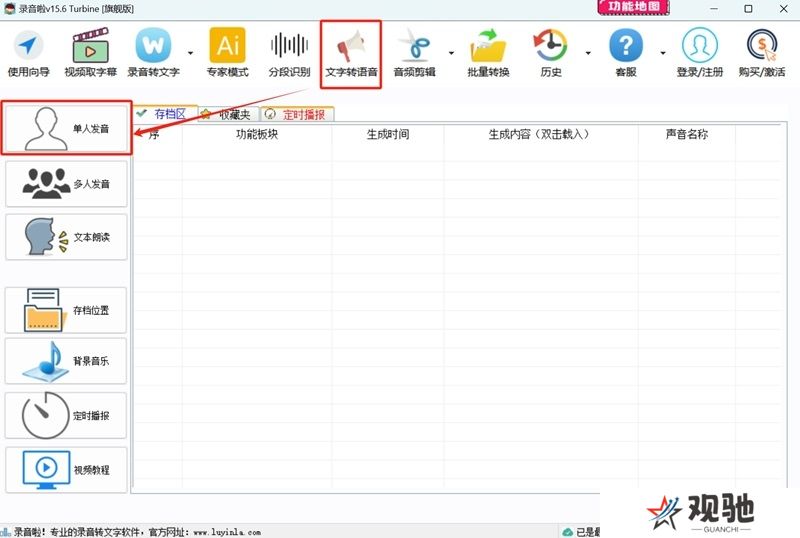The width and height of the screenshot is (800, 538).
Task: Sort by 生成时间 column header
Action: [x=388, y=134]
